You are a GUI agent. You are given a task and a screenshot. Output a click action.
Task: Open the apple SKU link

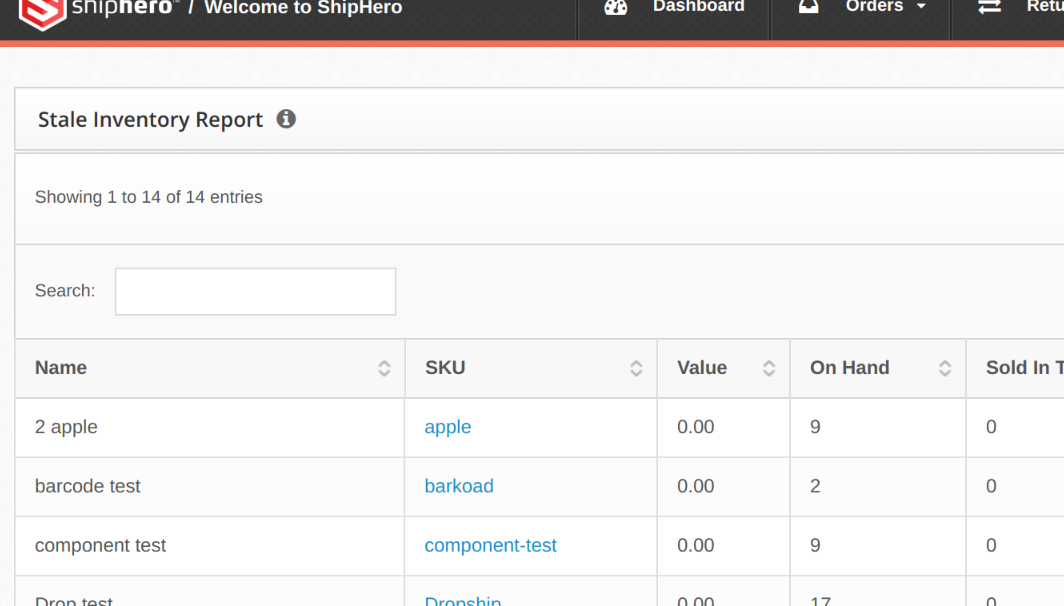tap(447, 427)
